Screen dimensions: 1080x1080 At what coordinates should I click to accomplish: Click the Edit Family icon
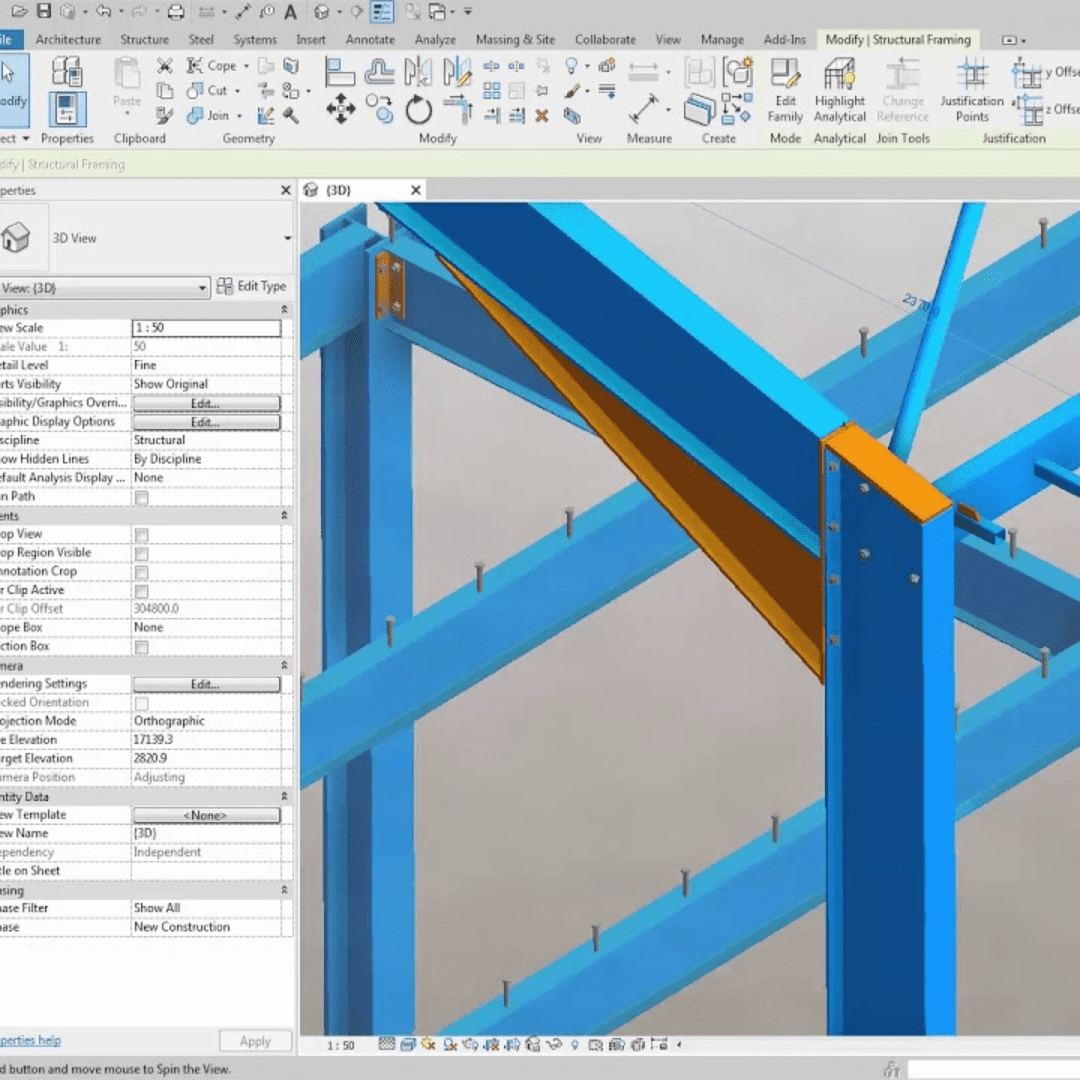coord(785,90)
